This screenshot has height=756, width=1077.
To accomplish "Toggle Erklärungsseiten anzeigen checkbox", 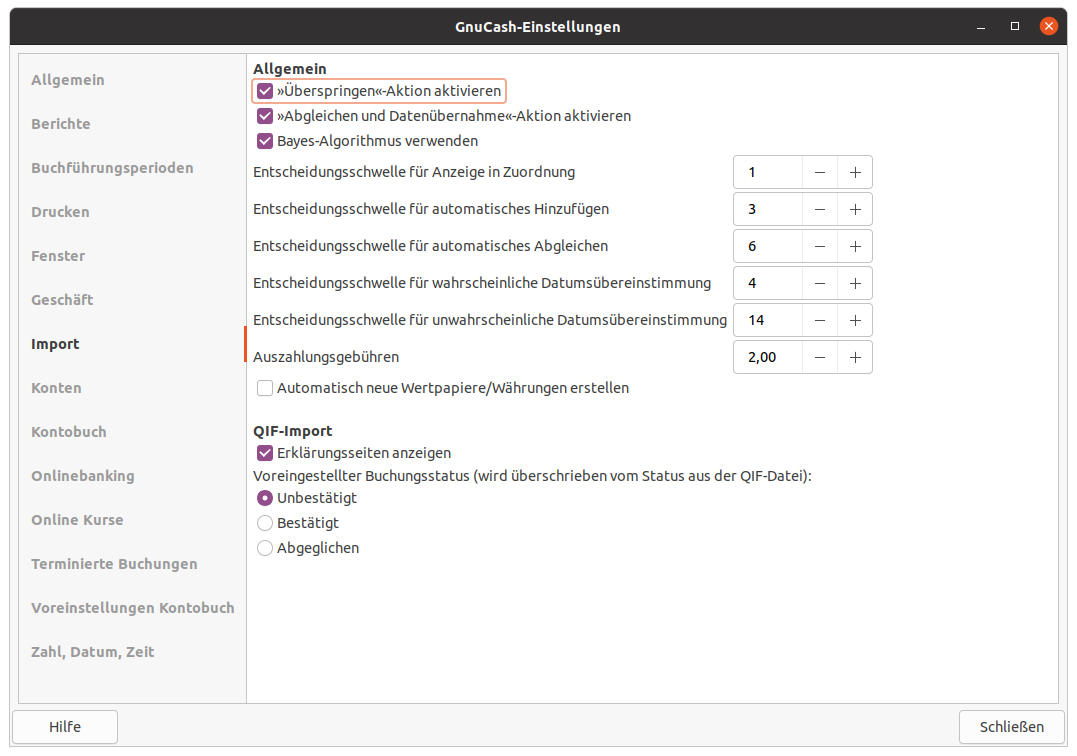I will pos(265,453).
